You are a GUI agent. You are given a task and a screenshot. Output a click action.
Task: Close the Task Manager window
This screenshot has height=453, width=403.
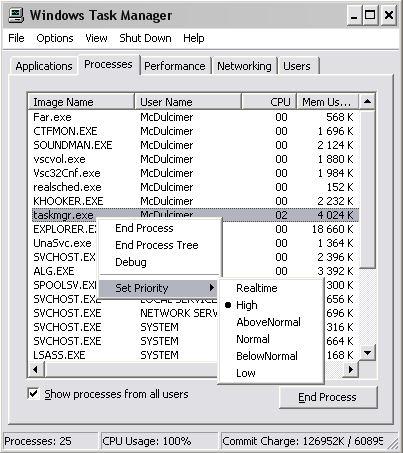tap(389, 15)
